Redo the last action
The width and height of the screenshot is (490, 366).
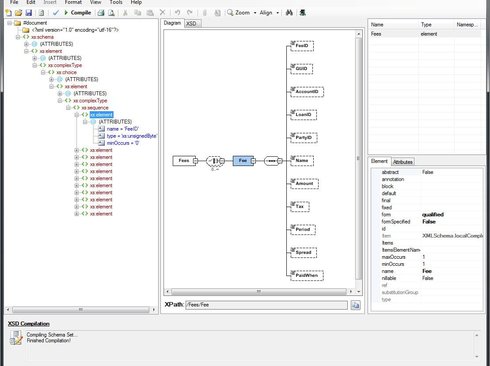tap(190, 13)
